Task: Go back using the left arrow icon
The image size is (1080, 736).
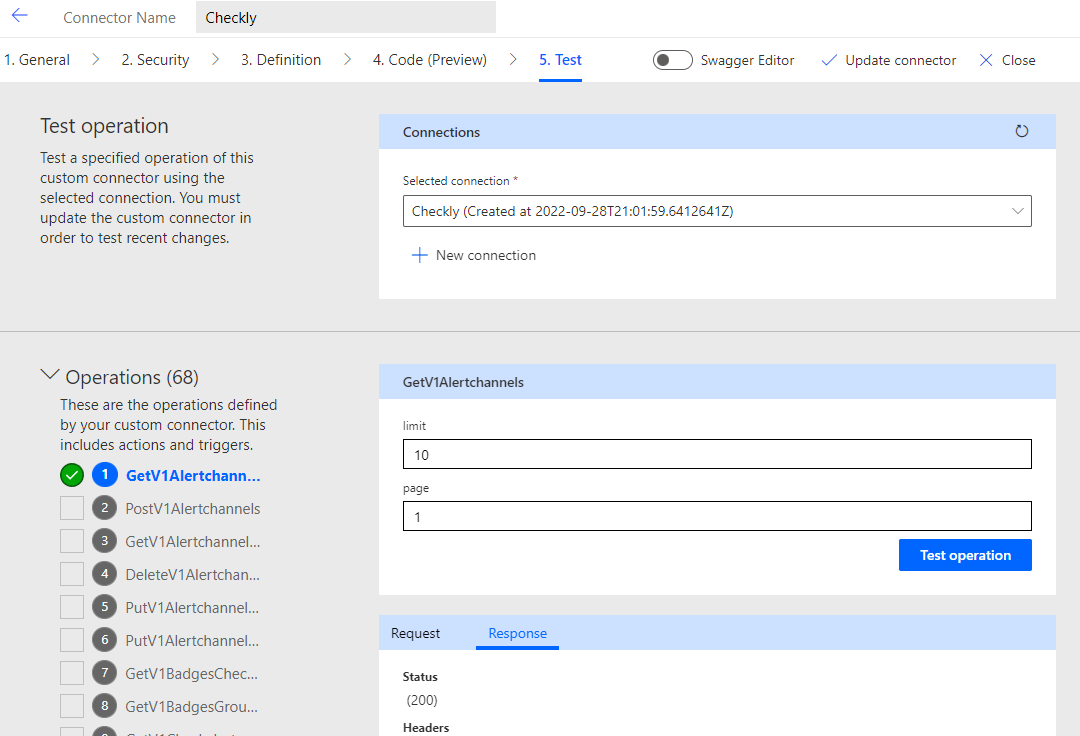Action: (x=19, y=16)
